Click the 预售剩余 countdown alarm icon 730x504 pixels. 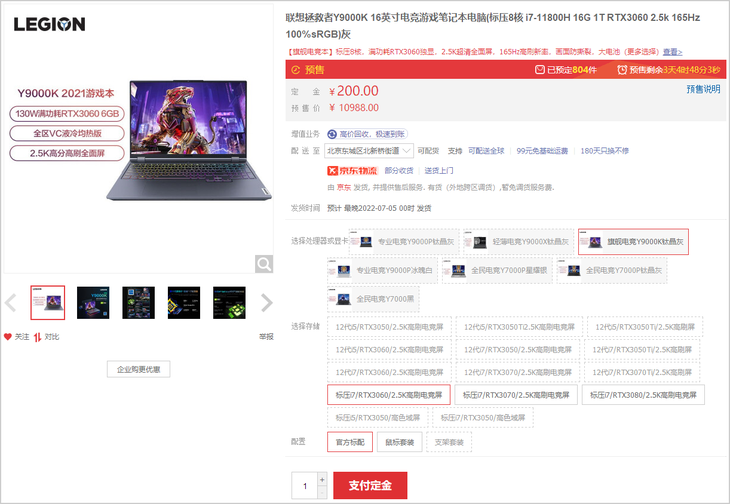[x=622, y=70]
